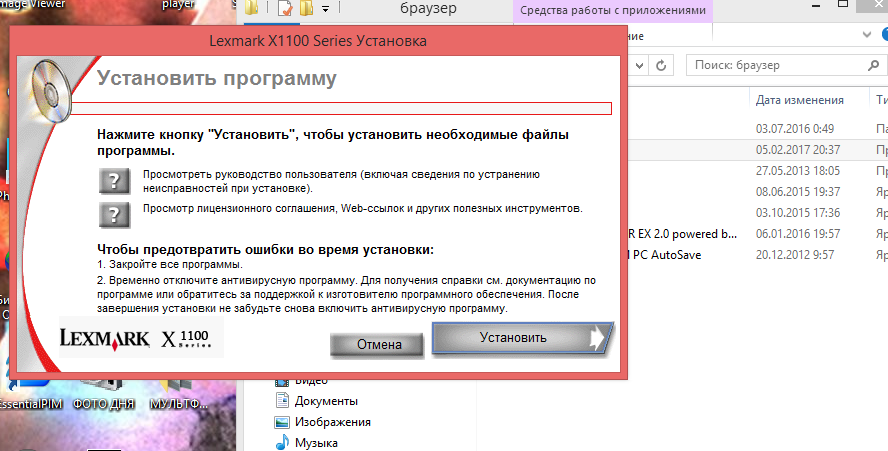This screenshot has height=451, width=888.
Task: Select the file ending EX 2.0 powered b...
Action: [682, 233]
